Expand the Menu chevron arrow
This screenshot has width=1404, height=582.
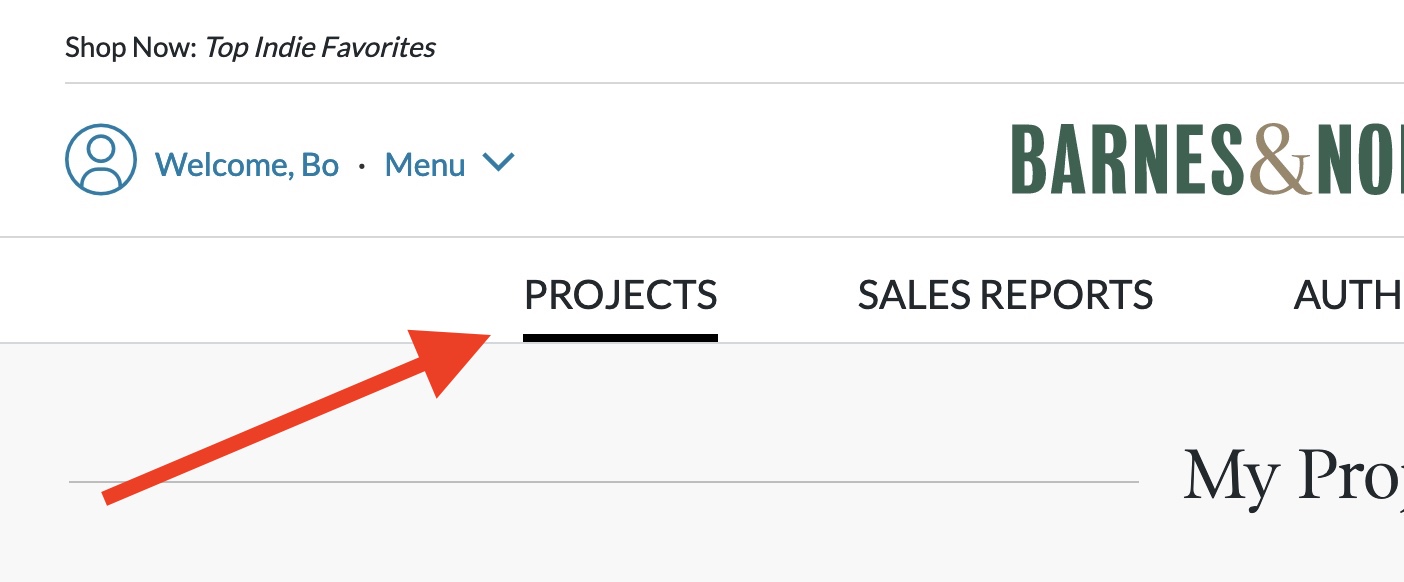point(498,162)
